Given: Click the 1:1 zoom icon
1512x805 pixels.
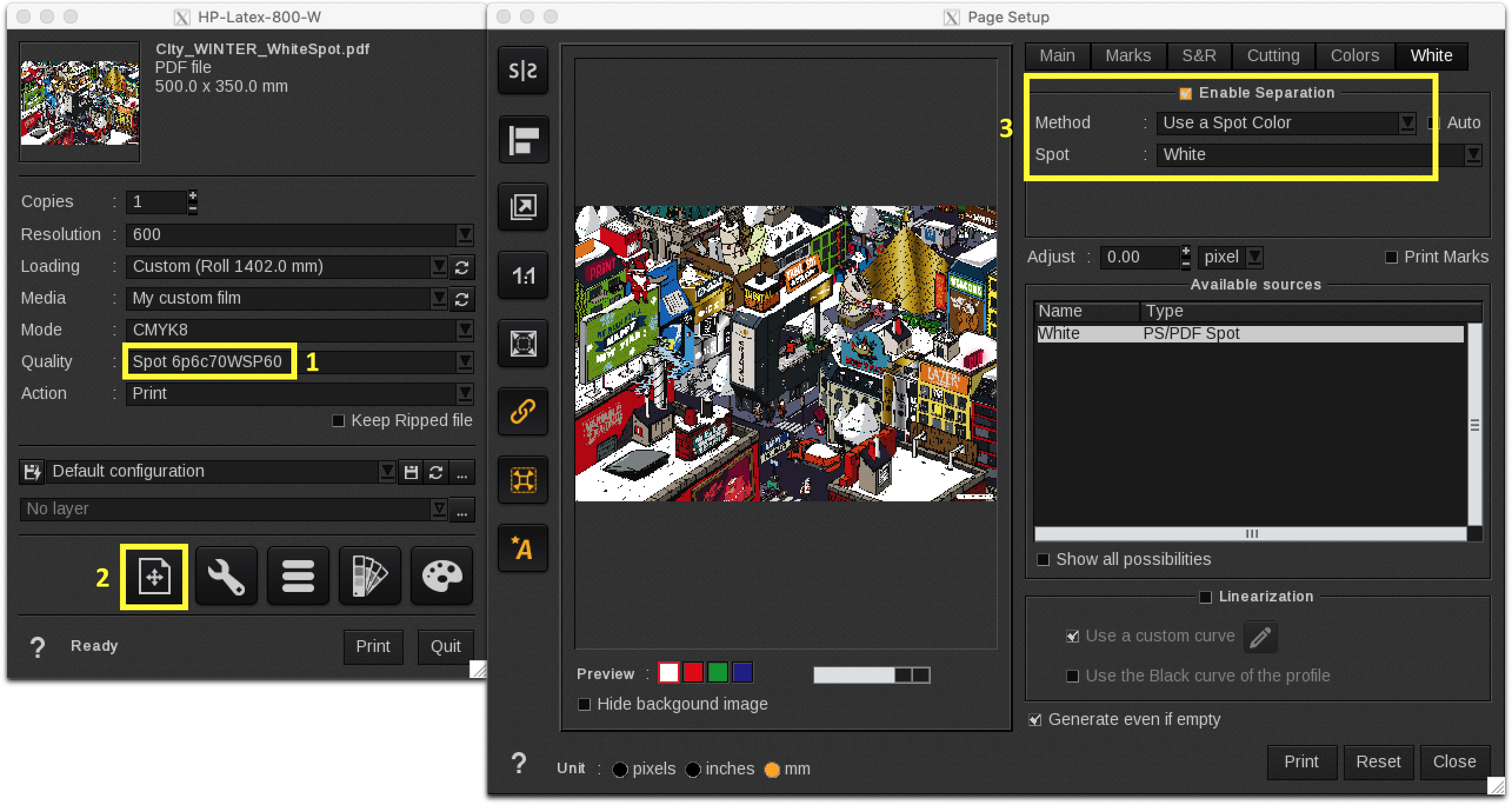Looking at the screenshot, I should [522, 274].
